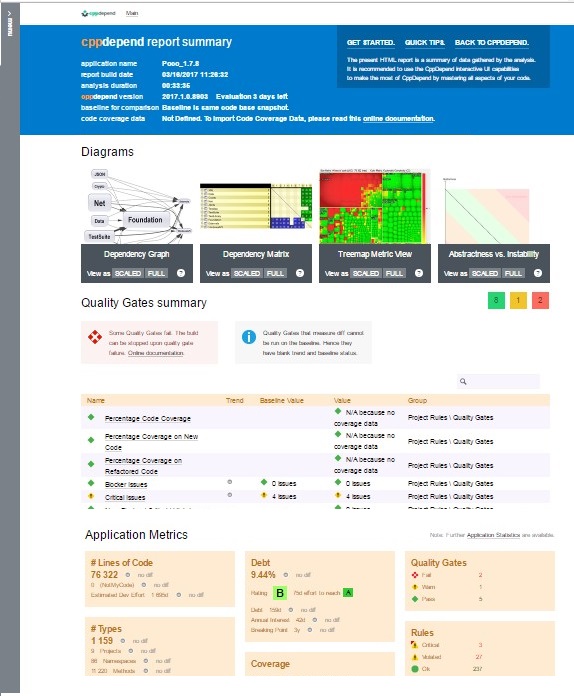
Task: Click help icon on Dependency Matrix card
Action: tap(300, 273)
